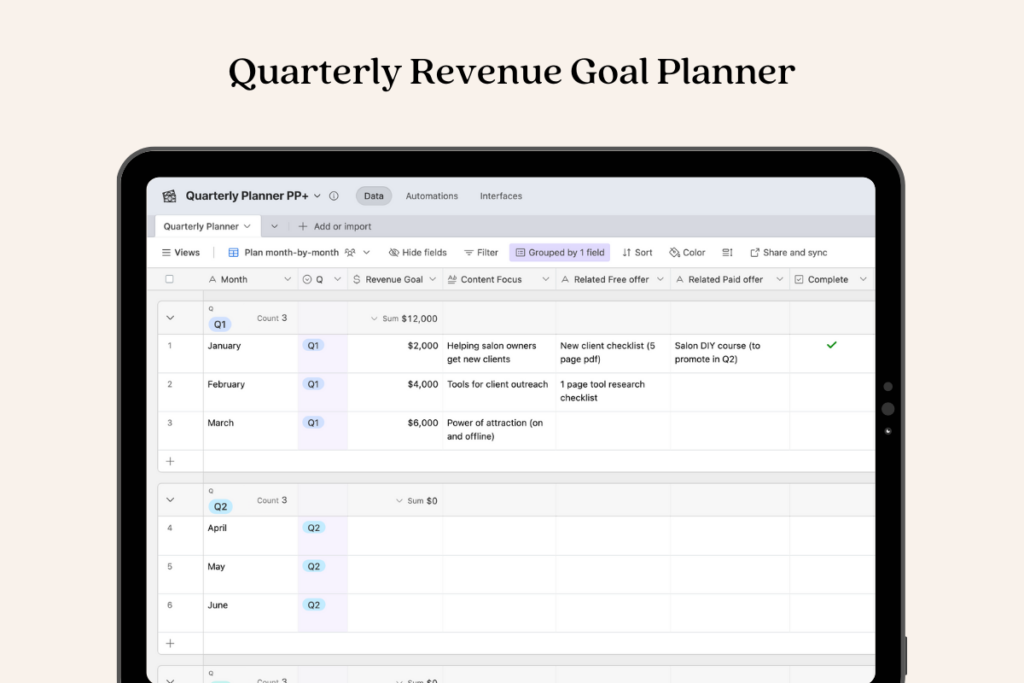Click the Grouped by 1 field button
The image size is (1024, 683).
559,253
